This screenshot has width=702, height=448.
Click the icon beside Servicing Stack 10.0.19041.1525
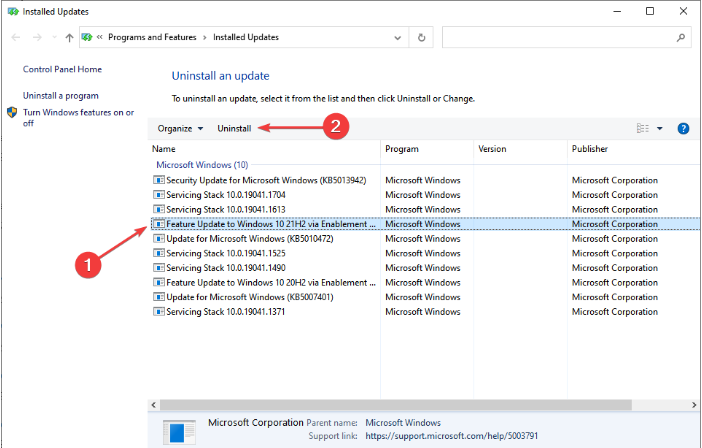point(158,253)
